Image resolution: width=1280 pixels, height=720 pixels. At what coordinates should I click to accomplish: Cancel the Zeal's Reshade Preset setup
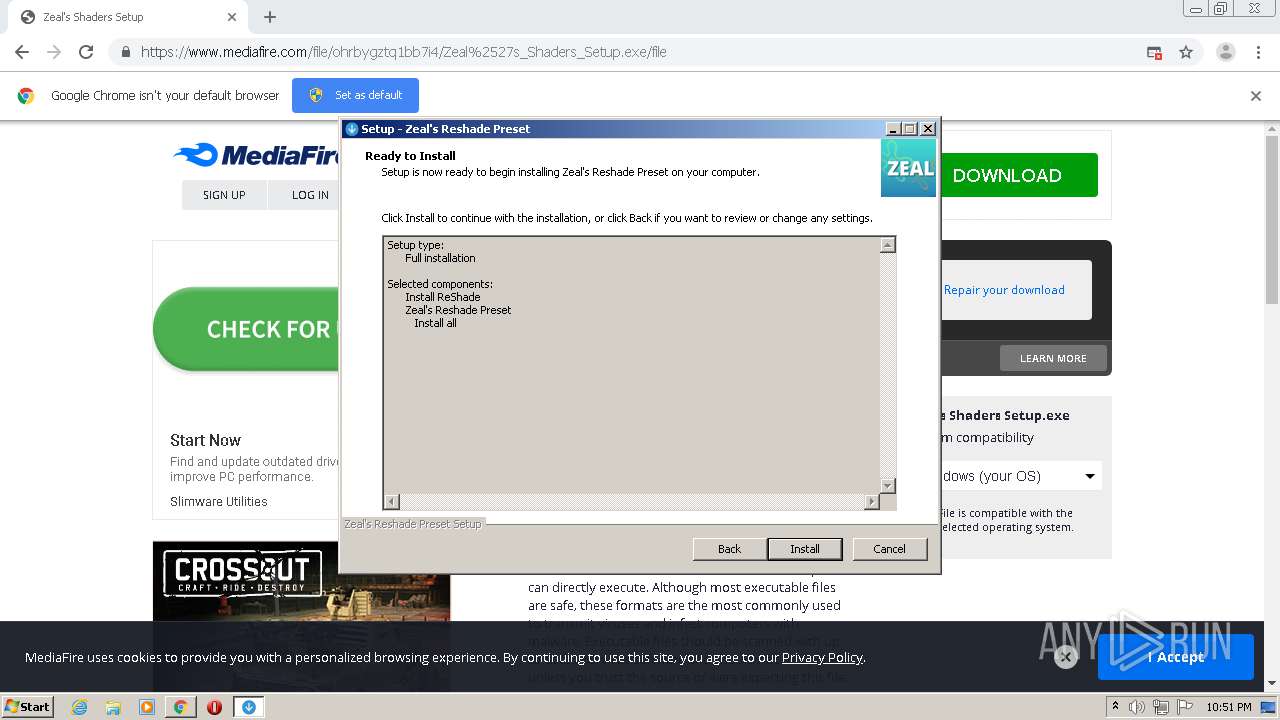(889, 549)
